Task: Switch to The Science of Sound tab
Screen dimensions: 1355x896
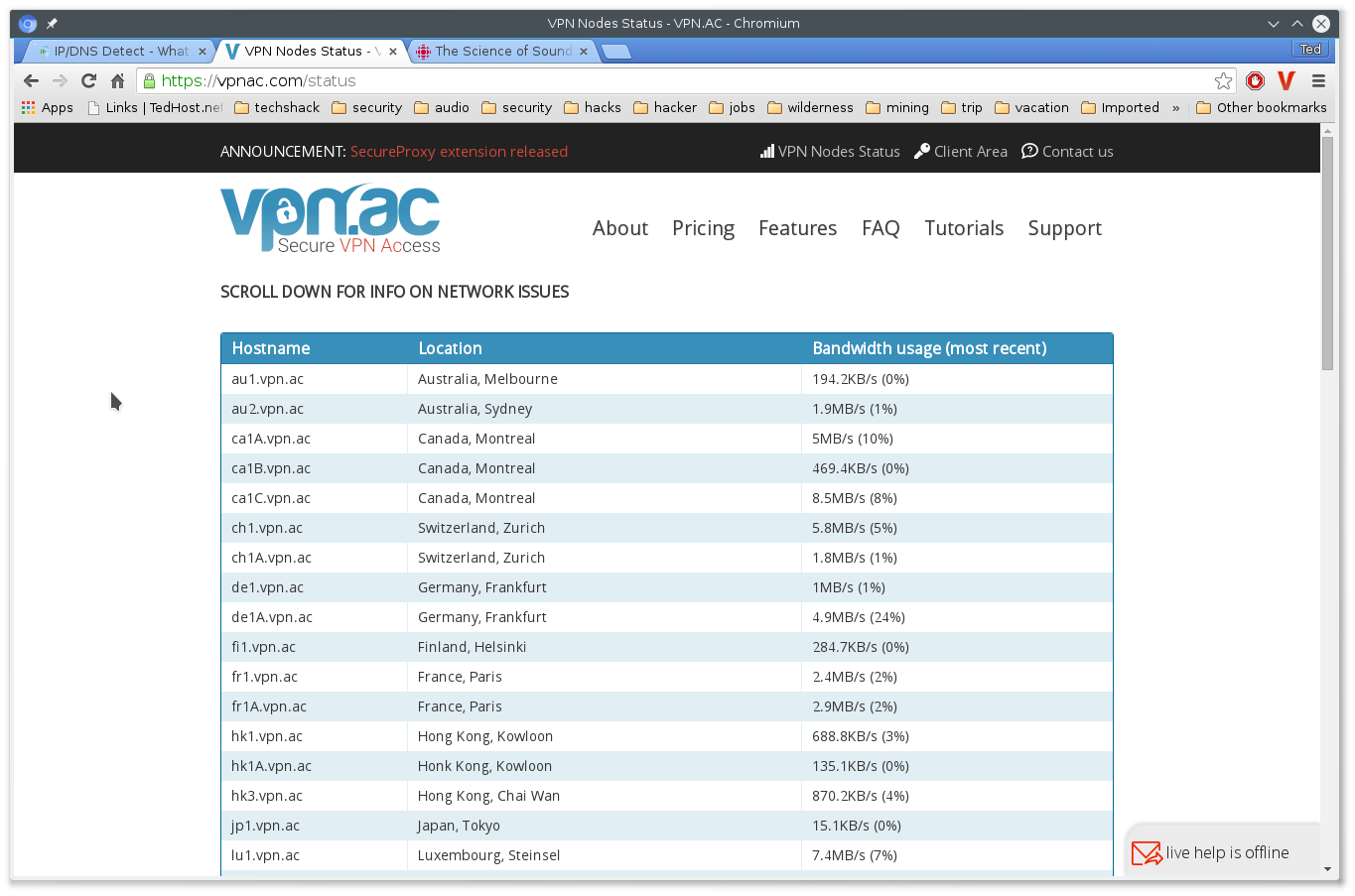Action: tap(502, 51)
